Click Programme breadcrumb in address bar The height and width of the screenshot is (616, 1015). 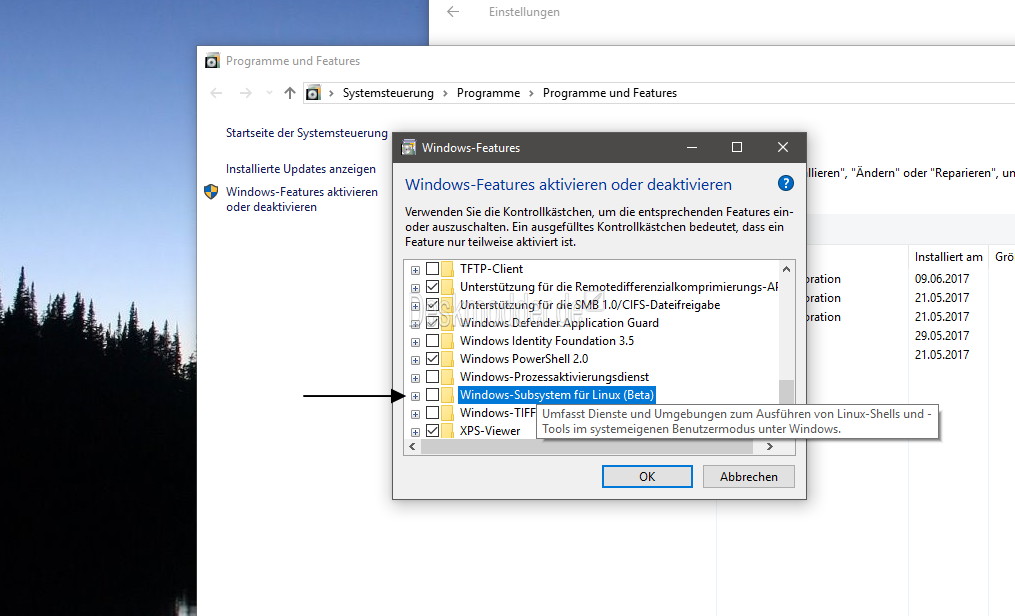489,93
